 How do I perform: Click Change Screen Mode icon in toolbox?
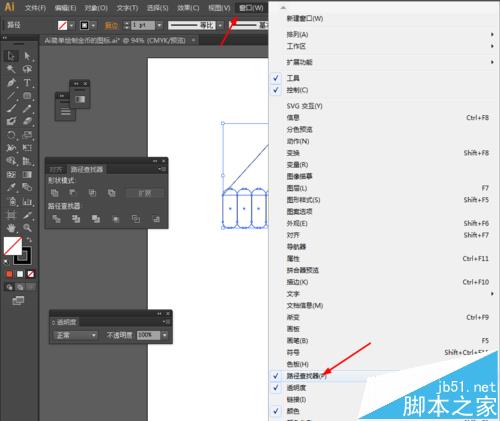(18, 301)
